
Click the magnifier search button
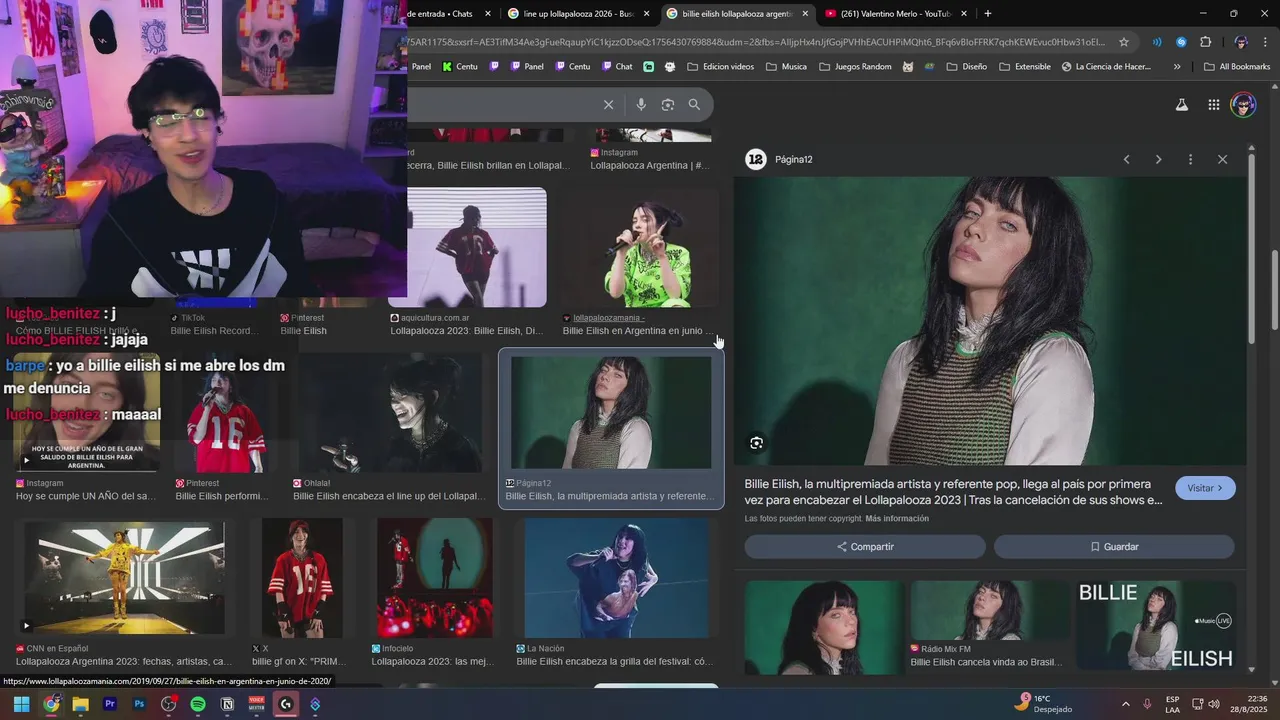(694, 105)
